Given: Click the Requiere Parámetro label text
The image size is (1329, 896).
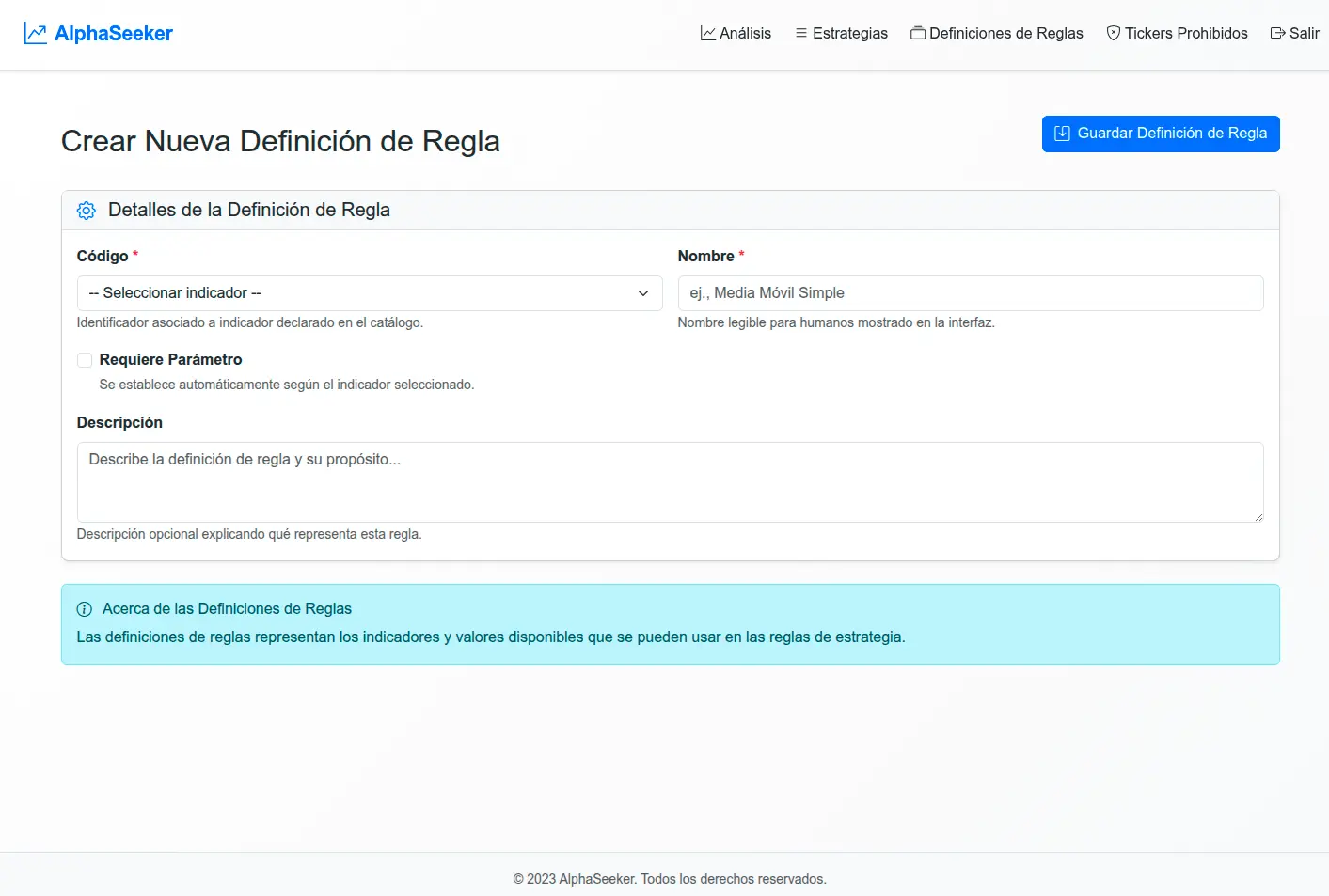Looking at the screenshot, I should [x=171, y=359].
